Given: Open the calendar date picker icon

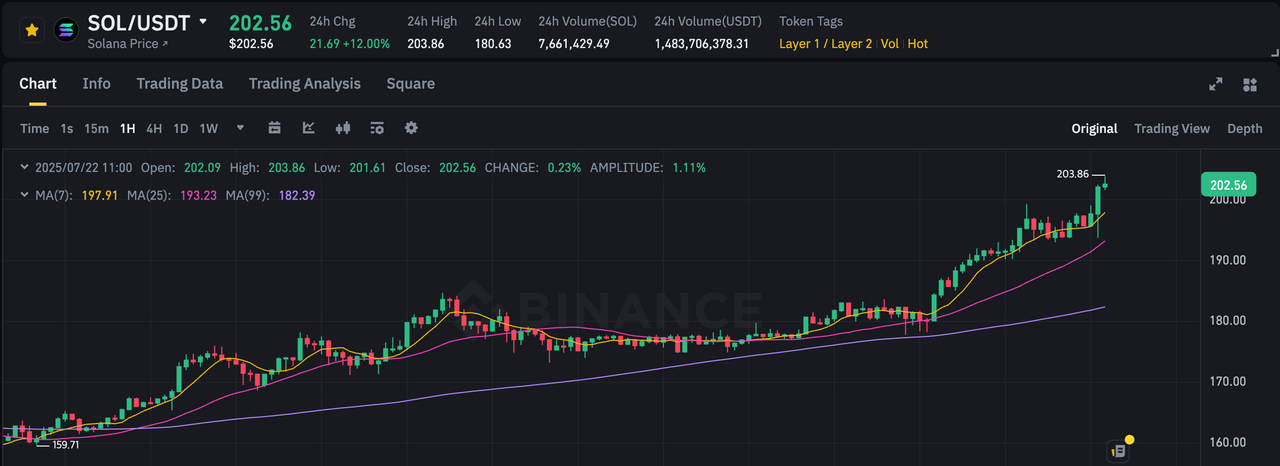Looking at the screenshot, I should tap(275, 128).
